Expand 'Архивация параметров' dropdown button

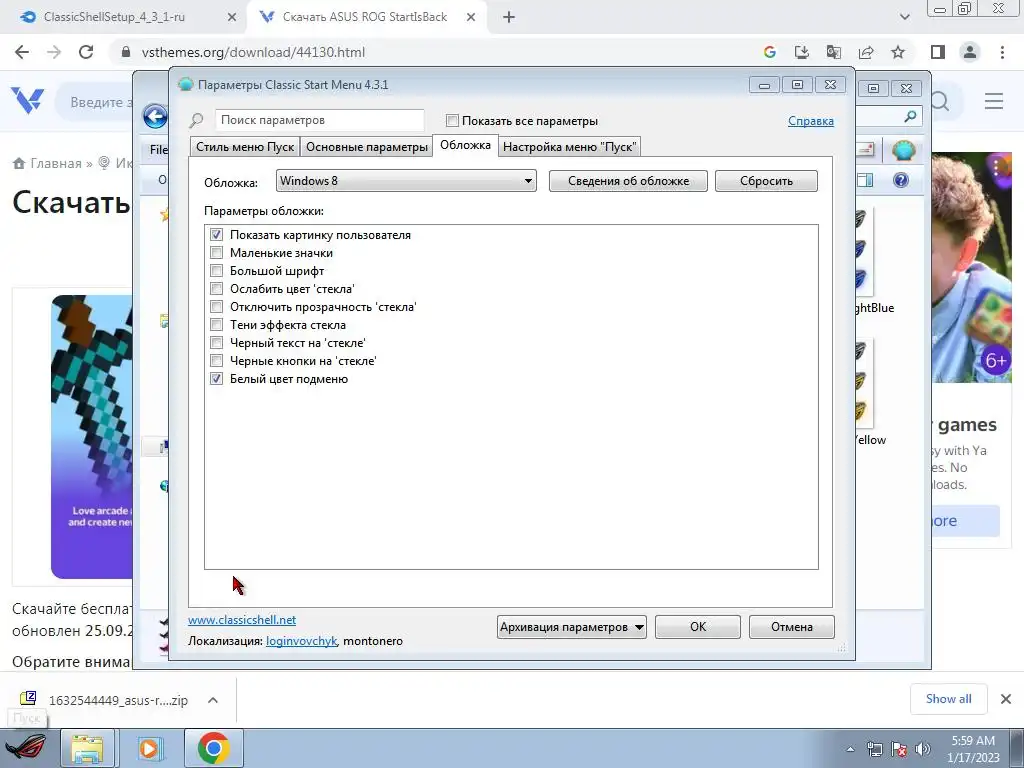pos(571,627)
